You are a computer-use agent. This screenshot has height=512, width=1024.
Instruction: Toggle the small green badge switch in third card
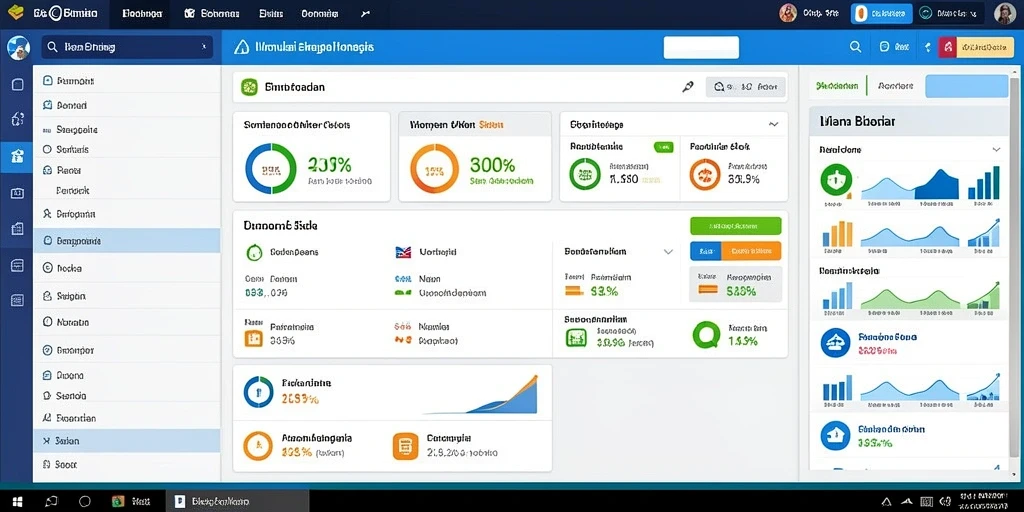(x=663, y=148)
